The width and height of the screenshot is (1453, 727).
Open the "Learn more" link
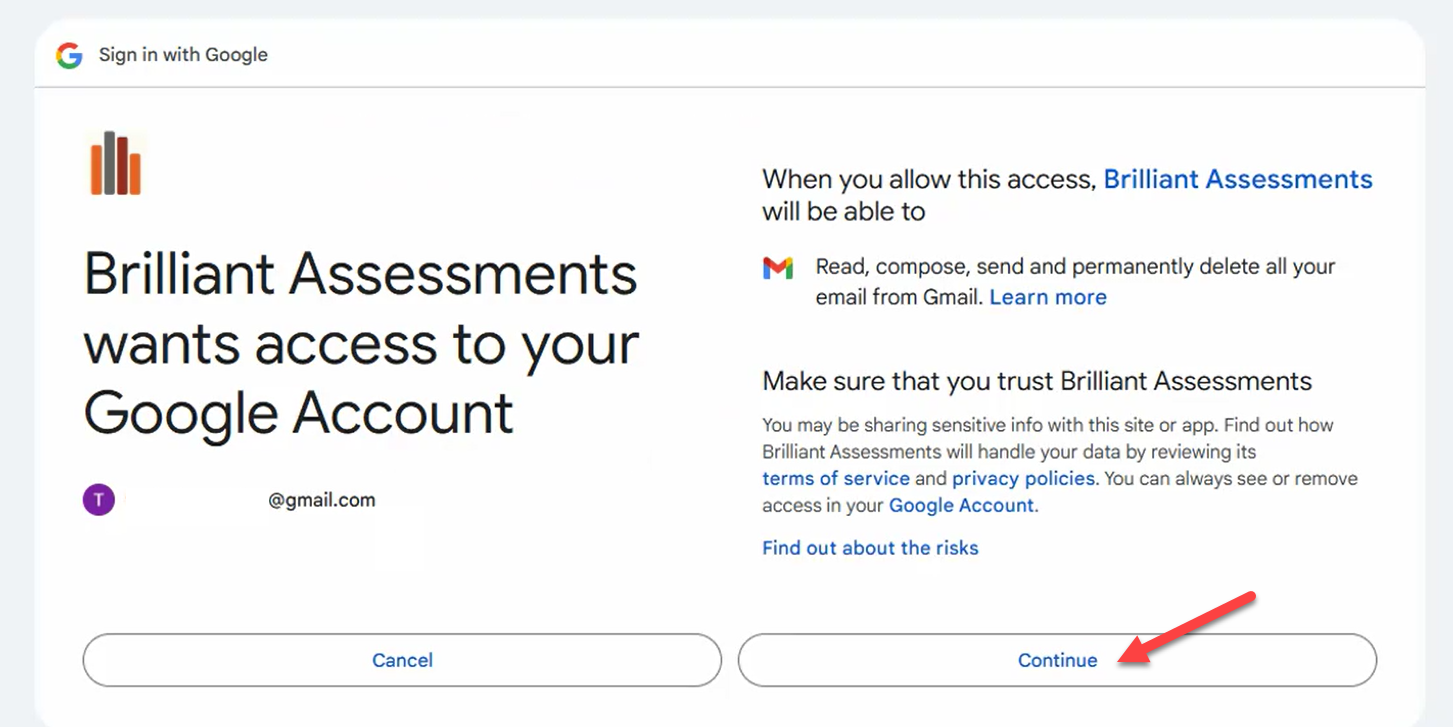click(1047, 297)
